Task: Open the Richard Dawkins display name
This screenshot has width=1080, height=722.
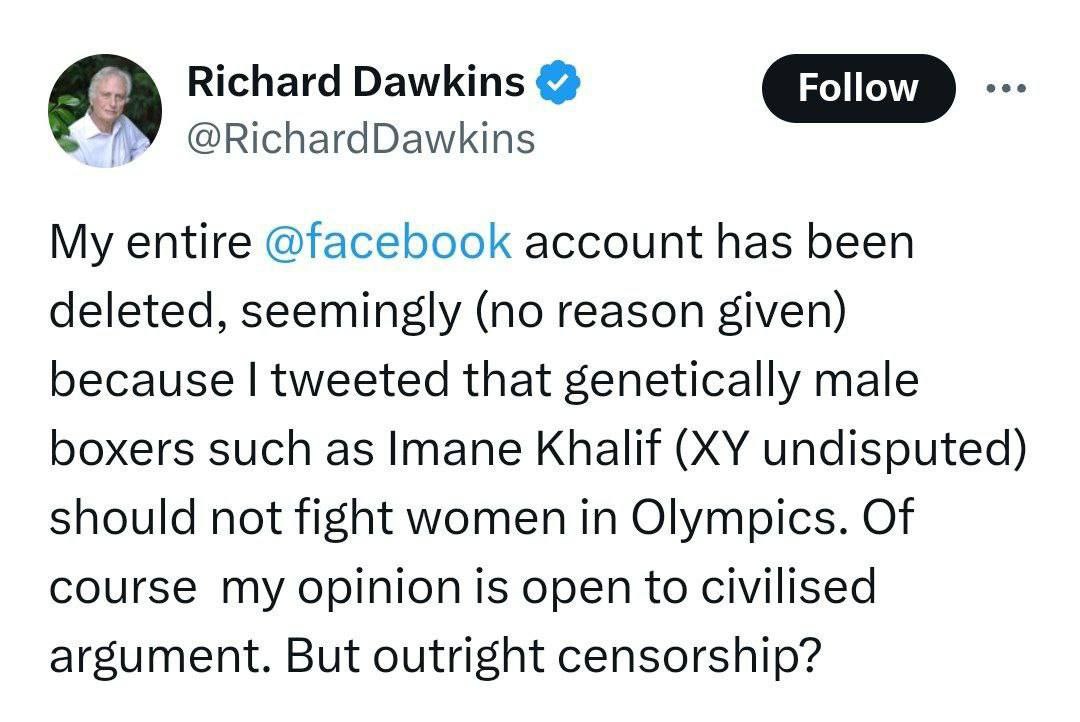Action: click(356, 83)
